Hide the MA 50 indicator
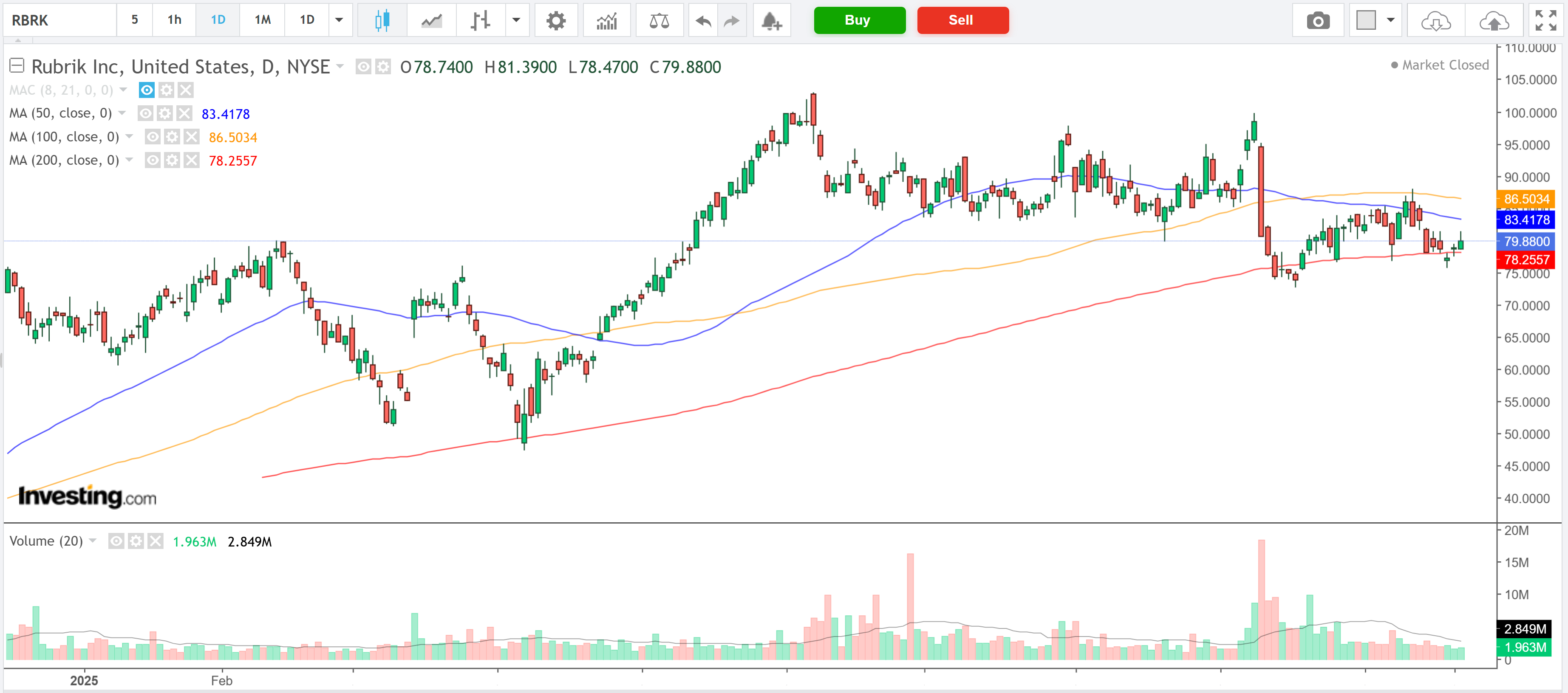The height and width of the screenshot is (693, 1568). 145,113
